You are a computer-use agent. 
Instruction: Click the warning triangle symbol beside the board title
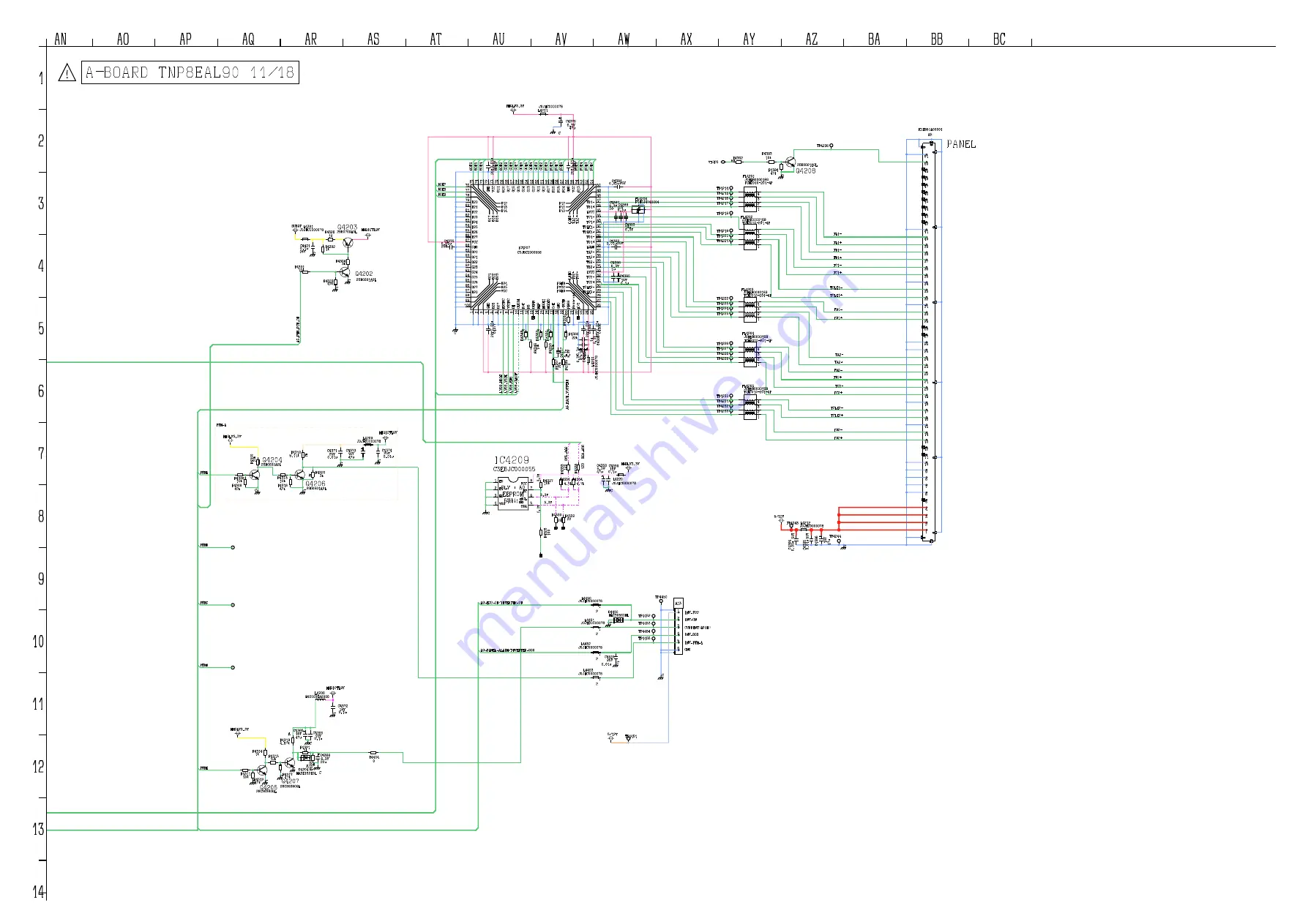pos(67,72)
